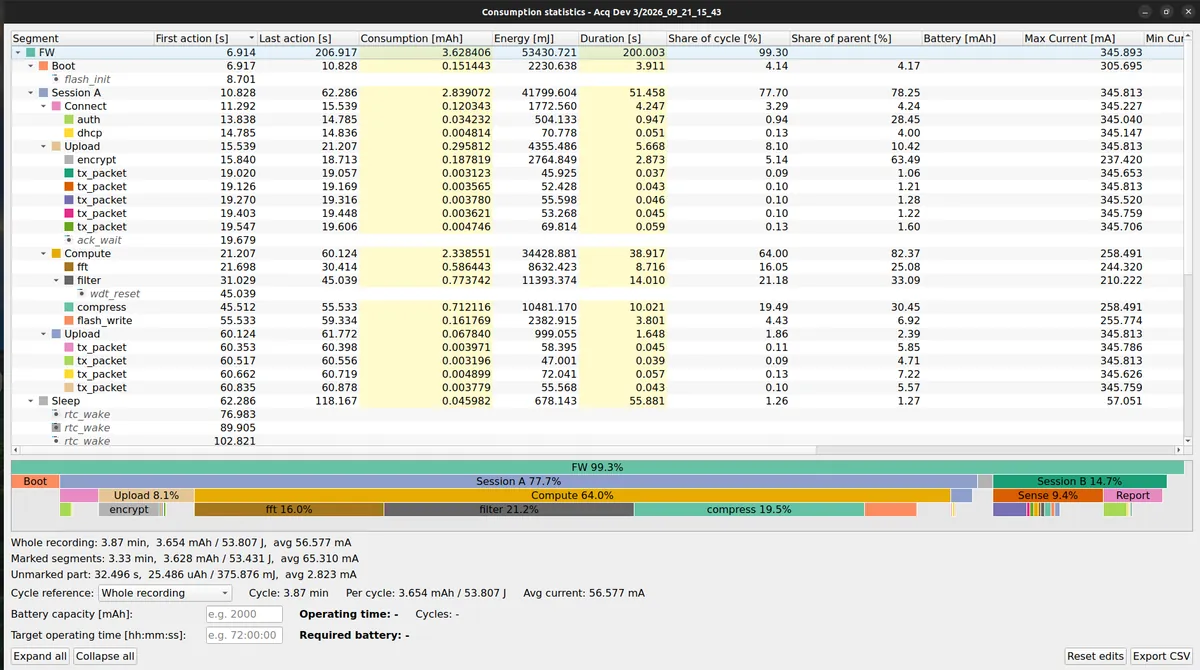Export statistics with Export CSV button
Screen dimensions: 1200x670
pyautogui.click(x=1161, y=656)
